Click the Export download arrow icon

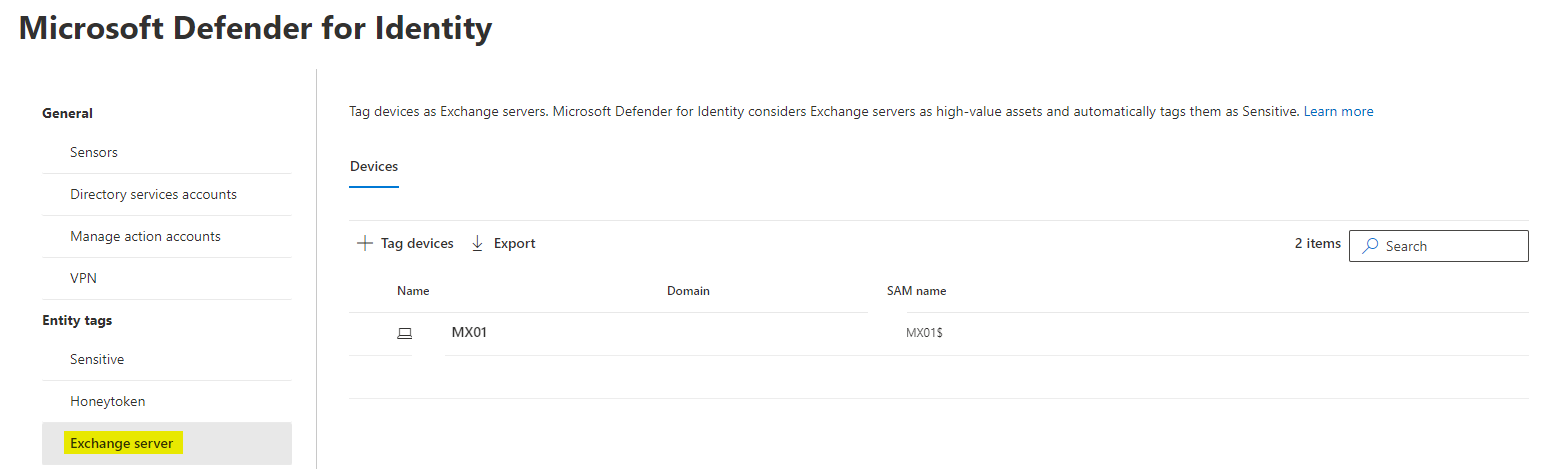[477, 243]
